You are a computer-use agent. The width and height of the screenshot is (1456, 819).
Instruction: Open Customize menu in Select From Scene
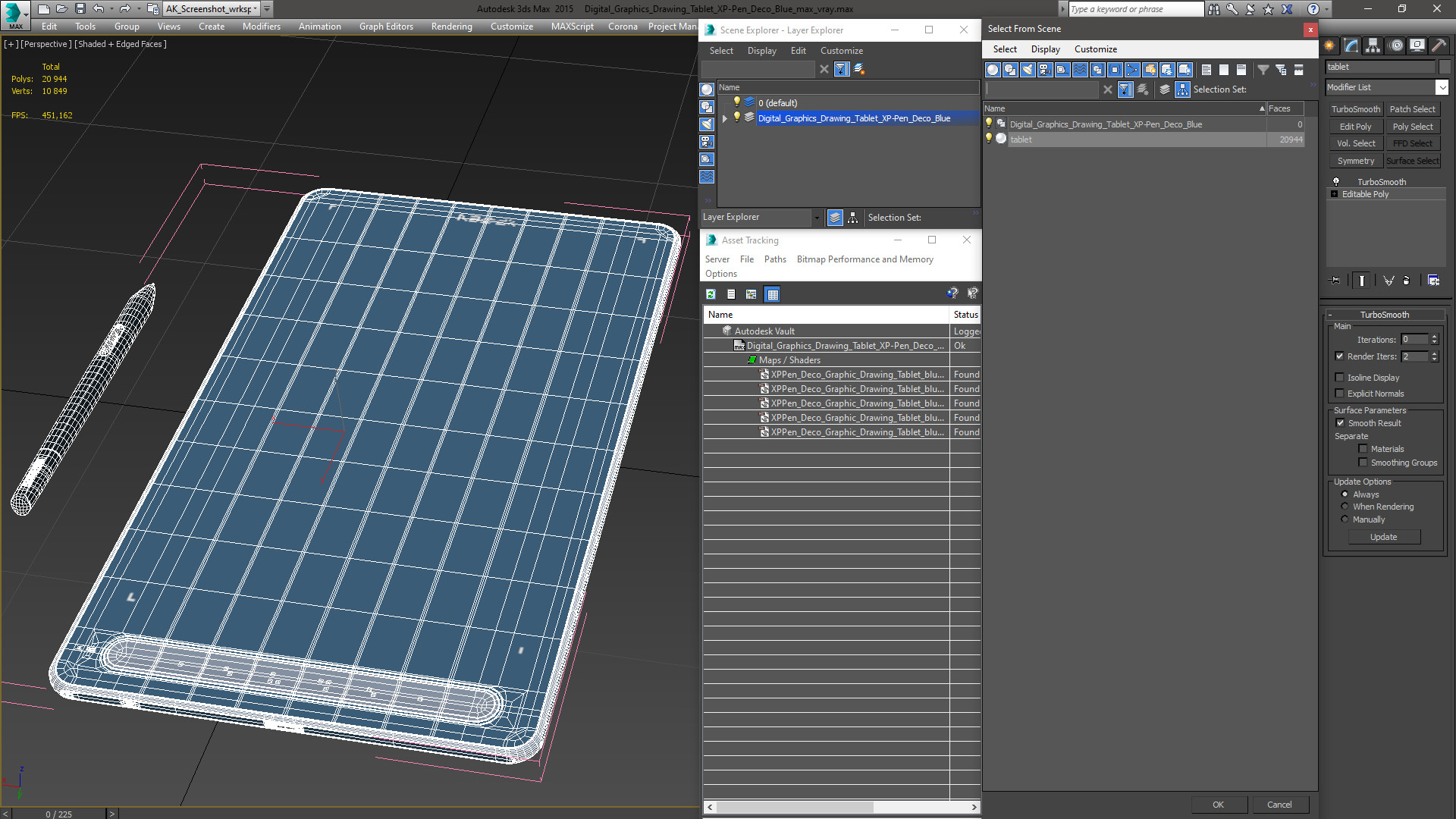point(1095,49)
